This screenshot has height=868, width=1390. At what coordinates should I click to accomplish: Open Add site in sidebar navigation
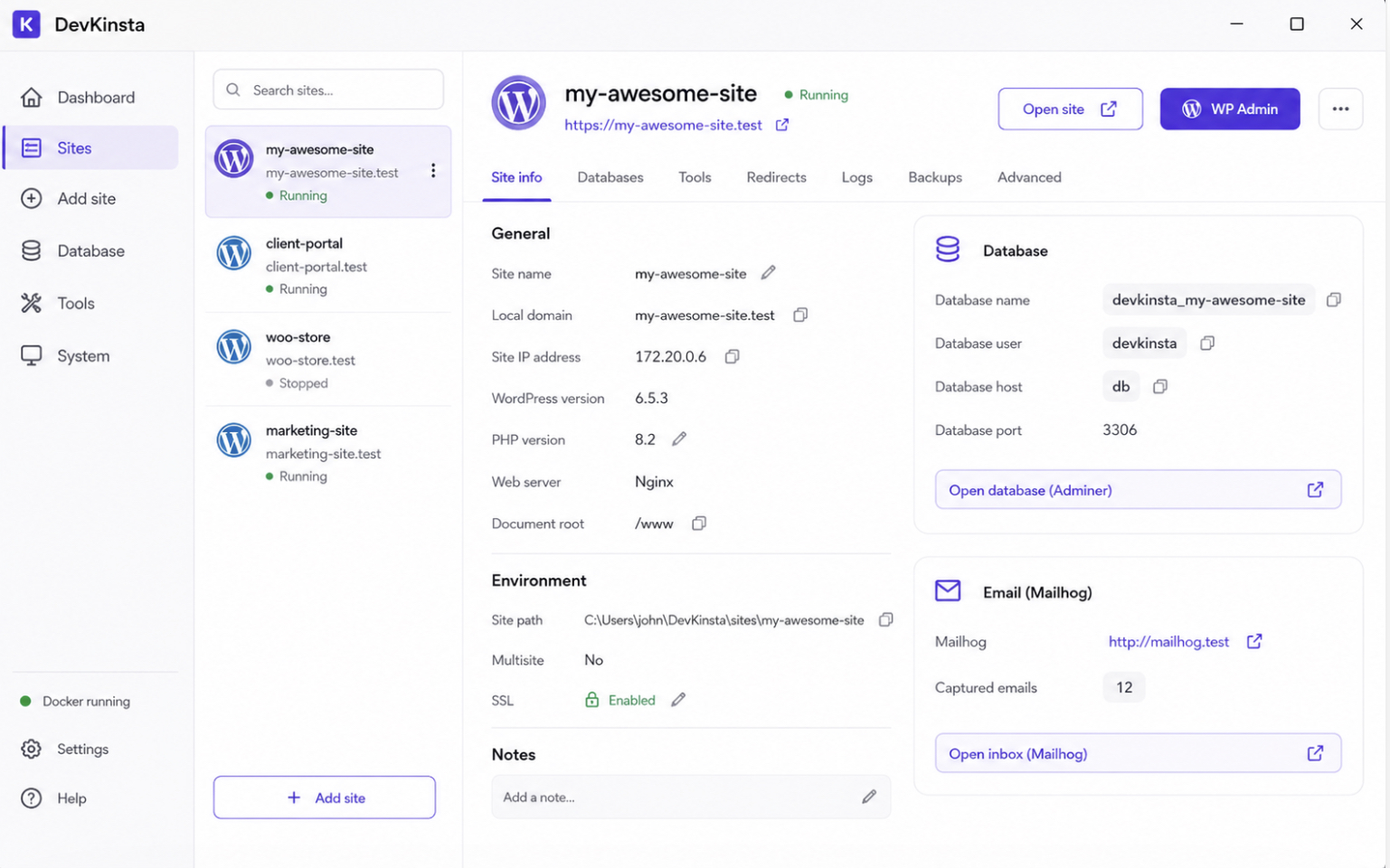point(90,198)
